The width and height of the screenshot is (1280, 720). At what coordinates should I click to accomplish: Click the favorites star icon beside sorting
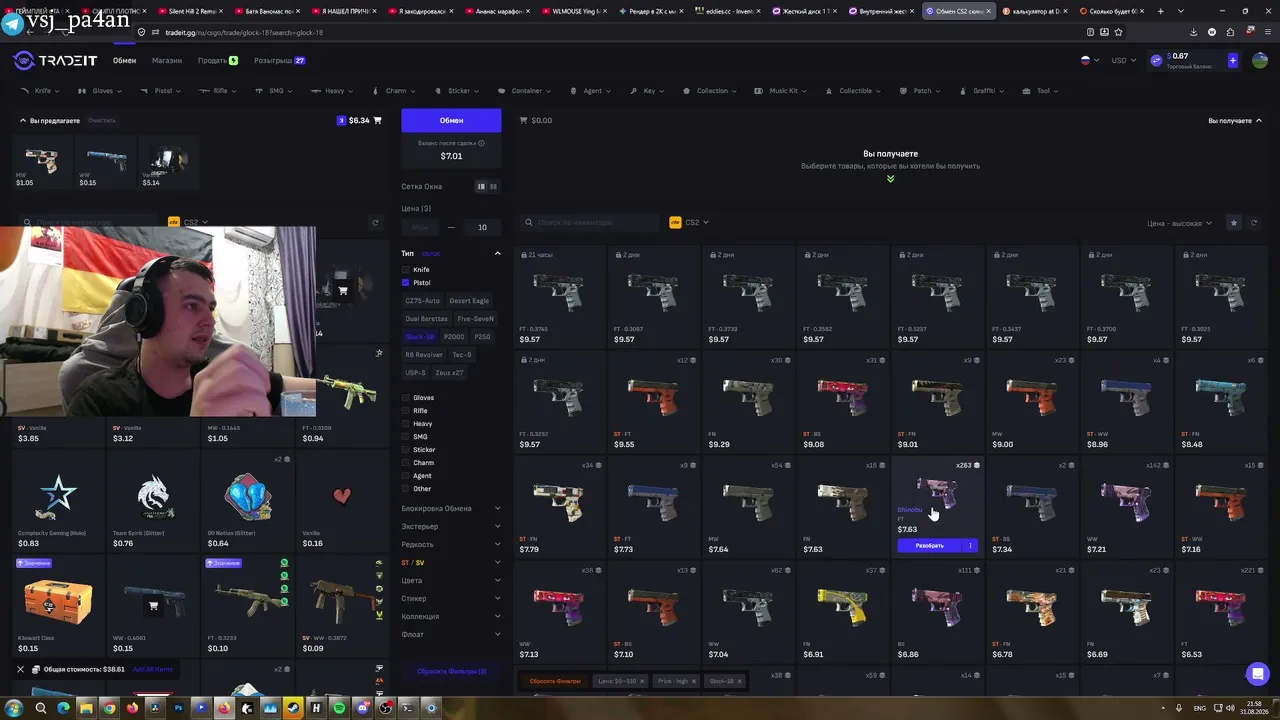[1234, 223]
